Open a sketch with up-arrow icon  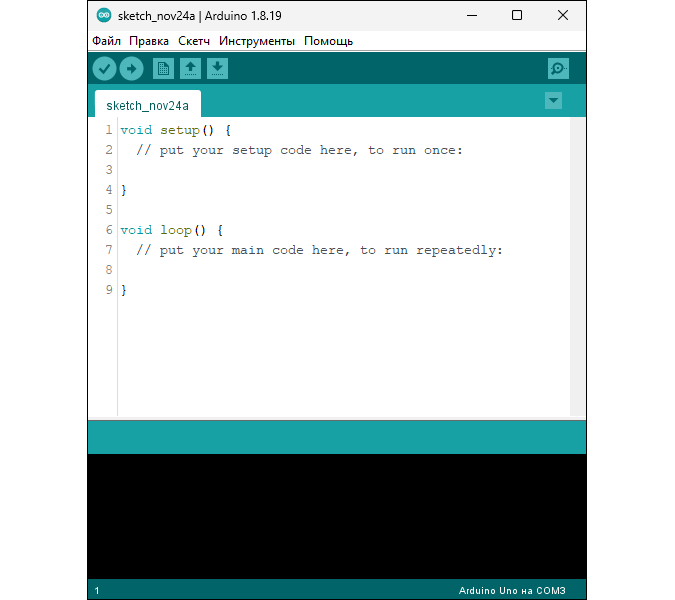(x=190, y=68)
